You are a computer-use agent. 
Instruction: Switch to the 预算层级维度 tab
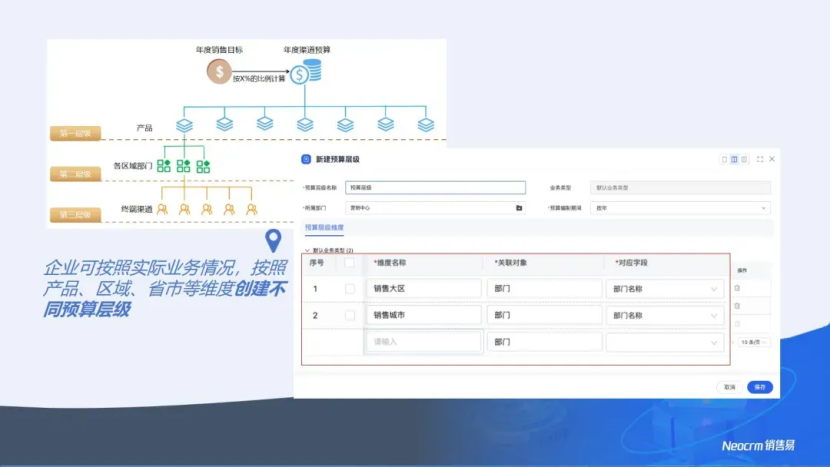click(324, 228)
